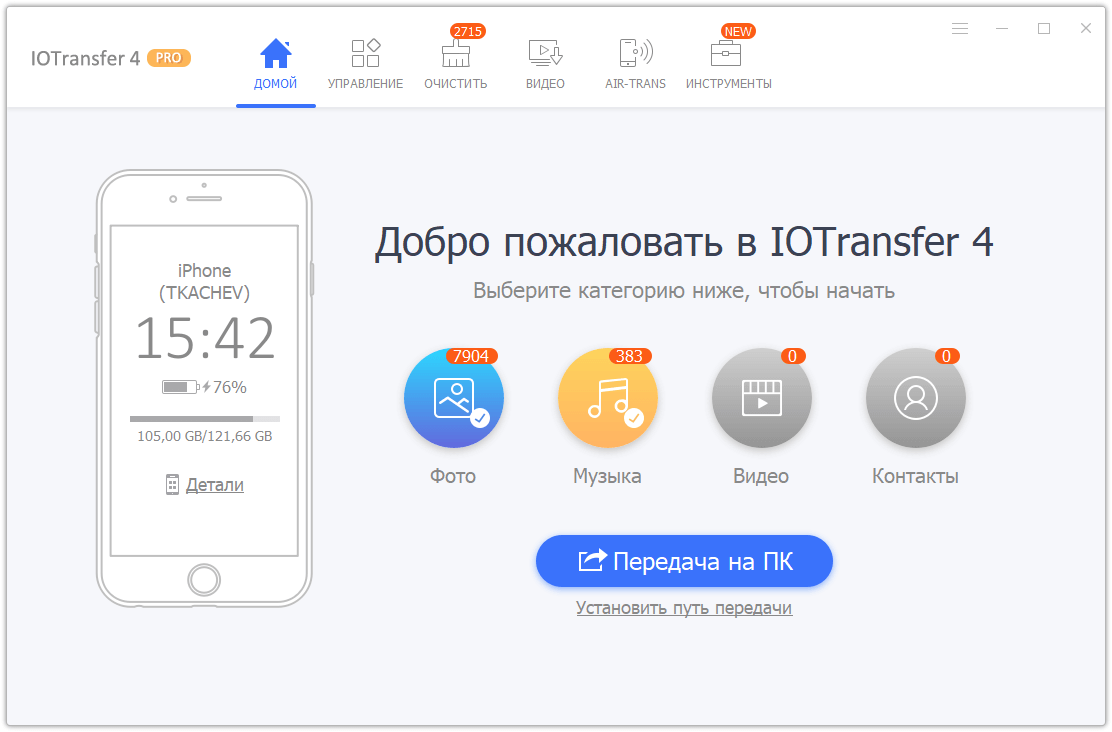Screen dimensions: 1112x732
Task: Click the Музыка label under the icon
Action: 608,476
